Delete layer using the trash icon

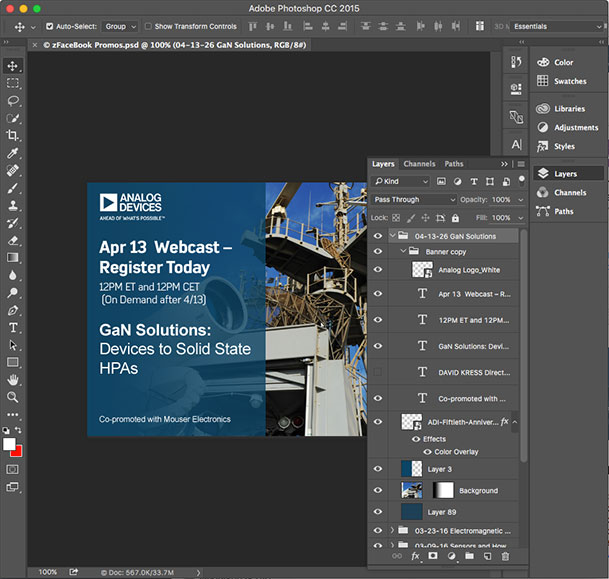pos(505,555)
